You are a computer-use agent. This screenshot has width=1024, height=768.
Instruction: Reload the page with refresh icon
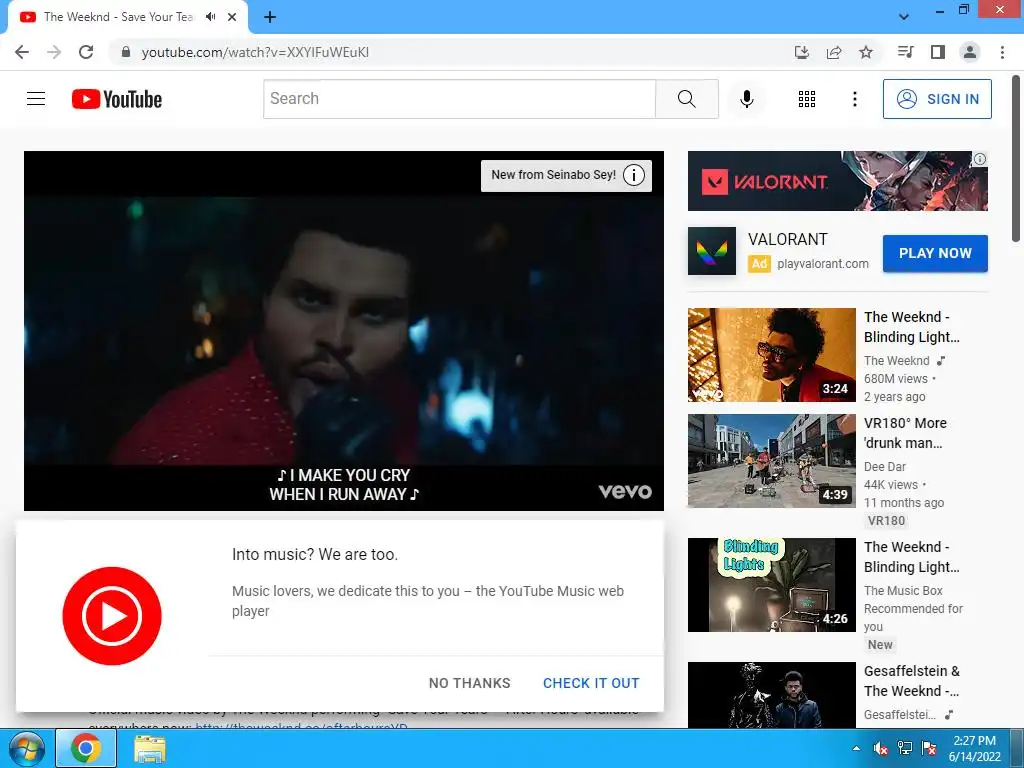86,52
